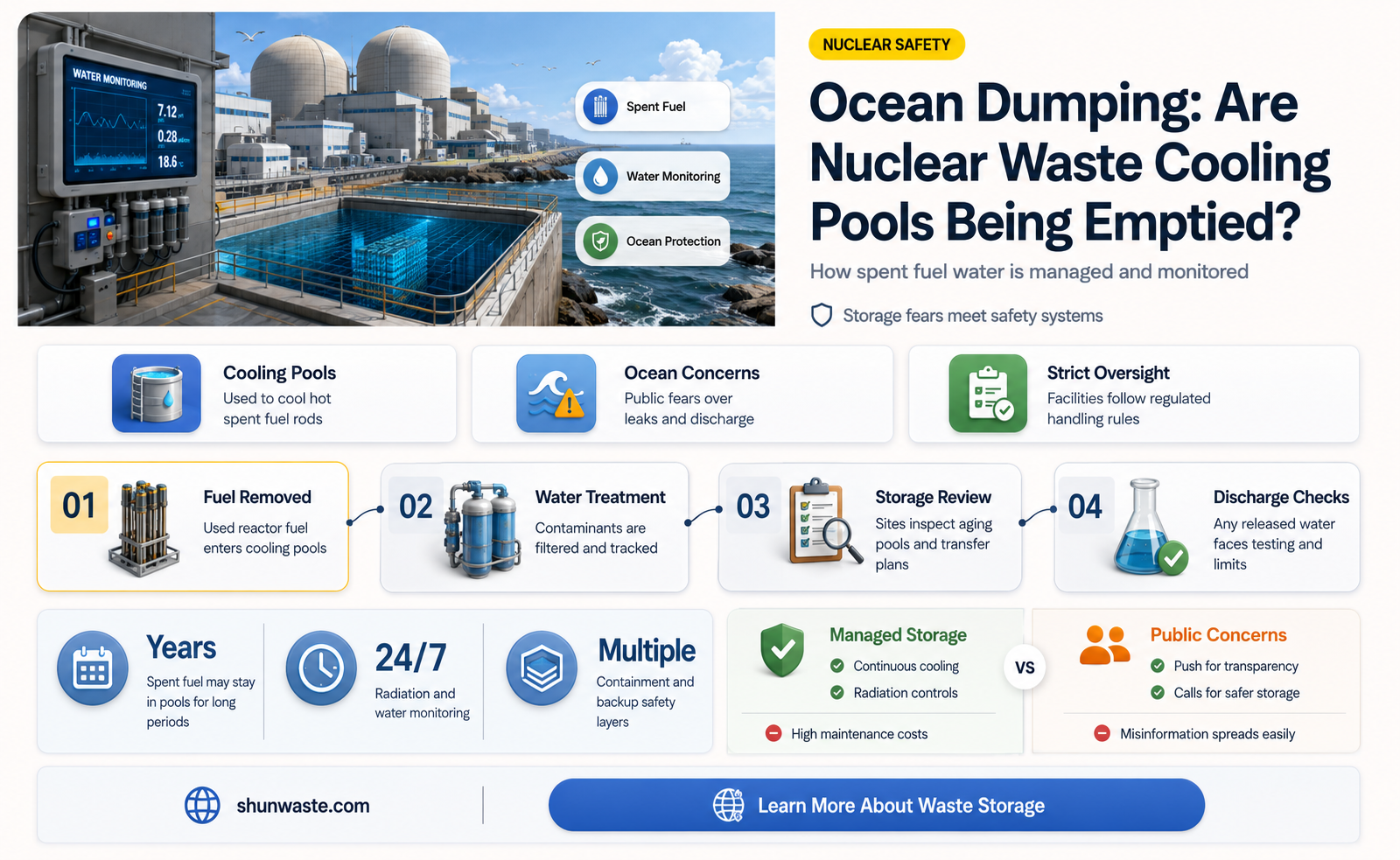Select the Ocean Protection pill label
Screen dimensions: 1400x860
(653, 241)
